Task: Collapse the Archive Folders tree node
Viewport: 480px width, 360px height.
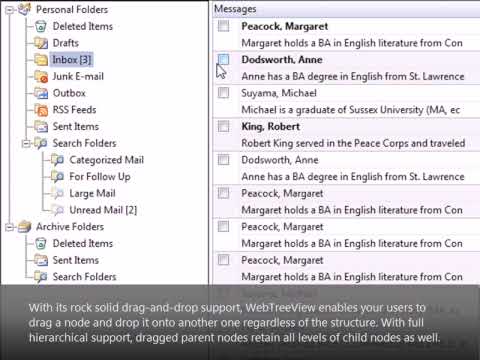Action: (x=9, y=227)
